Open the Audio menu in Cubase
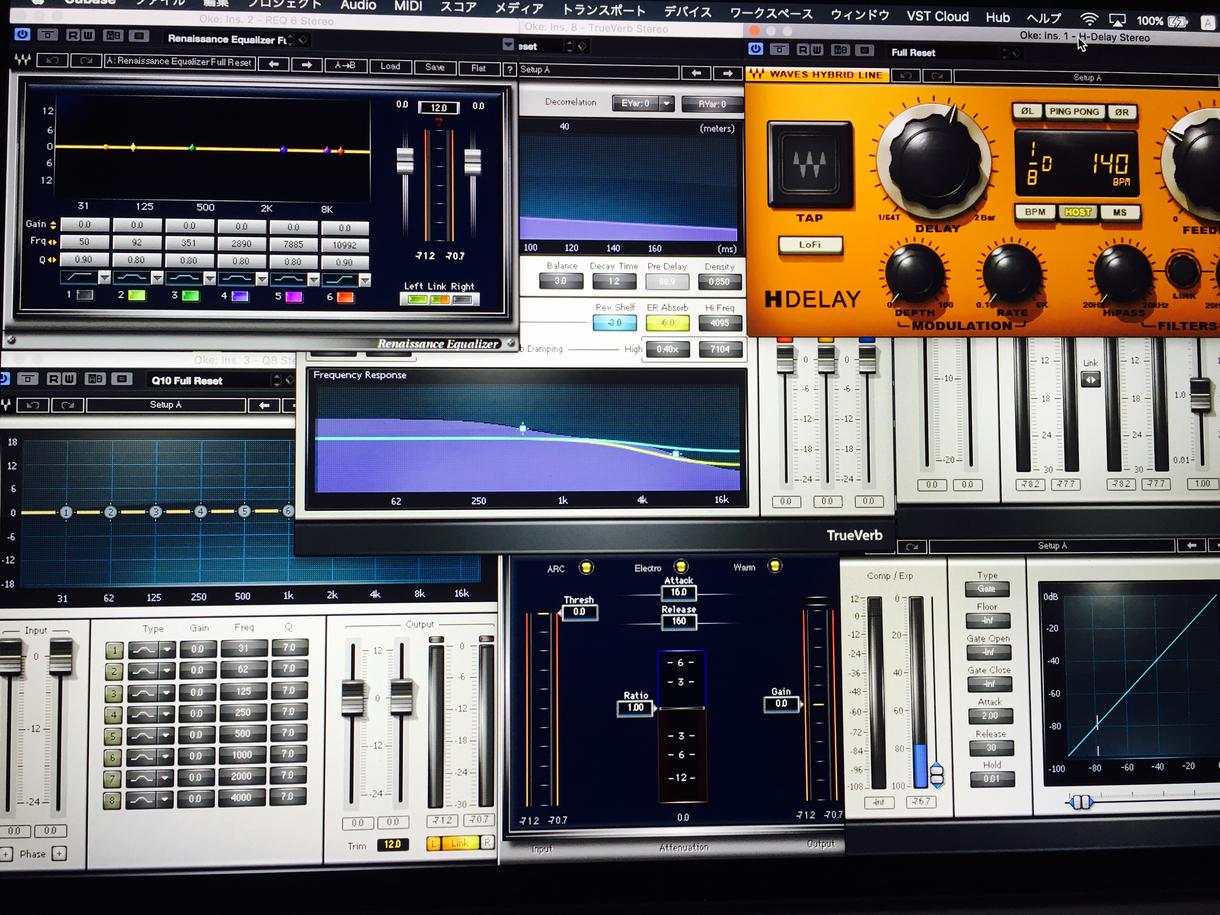The width and height of the screenshot is (1220, 915). (x=359, y=5)
